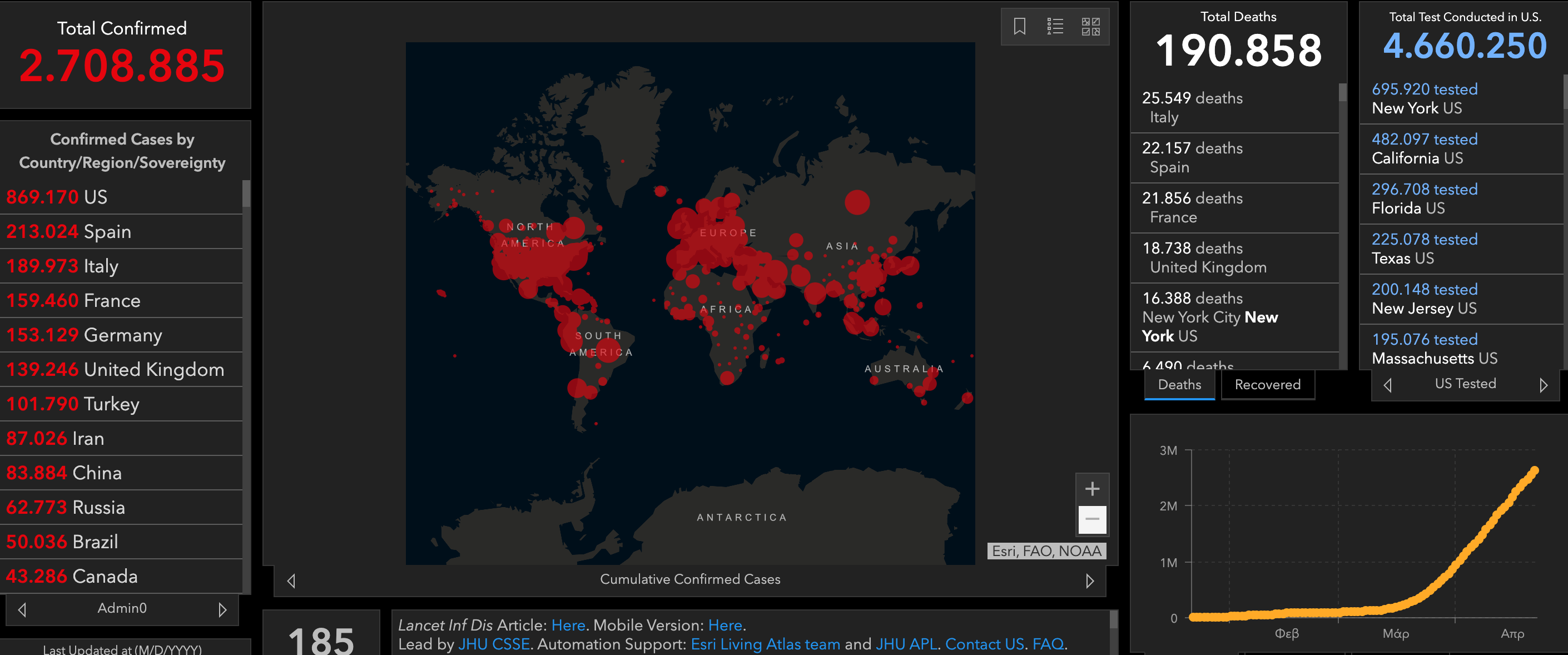Click previous arrow beside Cumulative Confirmed Cases
The width and height of the screenshot is (1568, 655).
click(291, 580)
